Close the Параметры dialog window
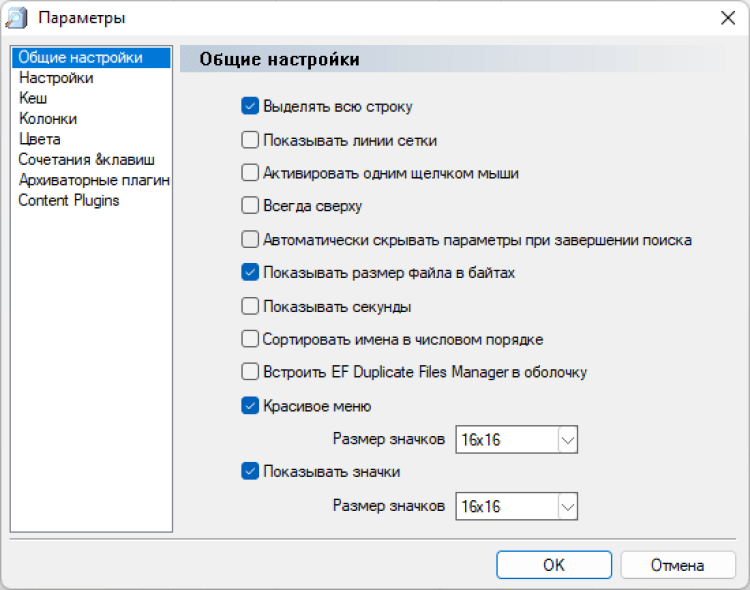This screenshot has height=590, width=750. click(727, 18)
